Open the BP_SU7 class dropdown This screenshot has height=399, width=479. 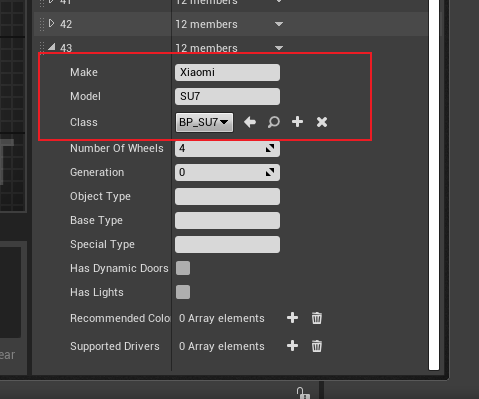204,122
